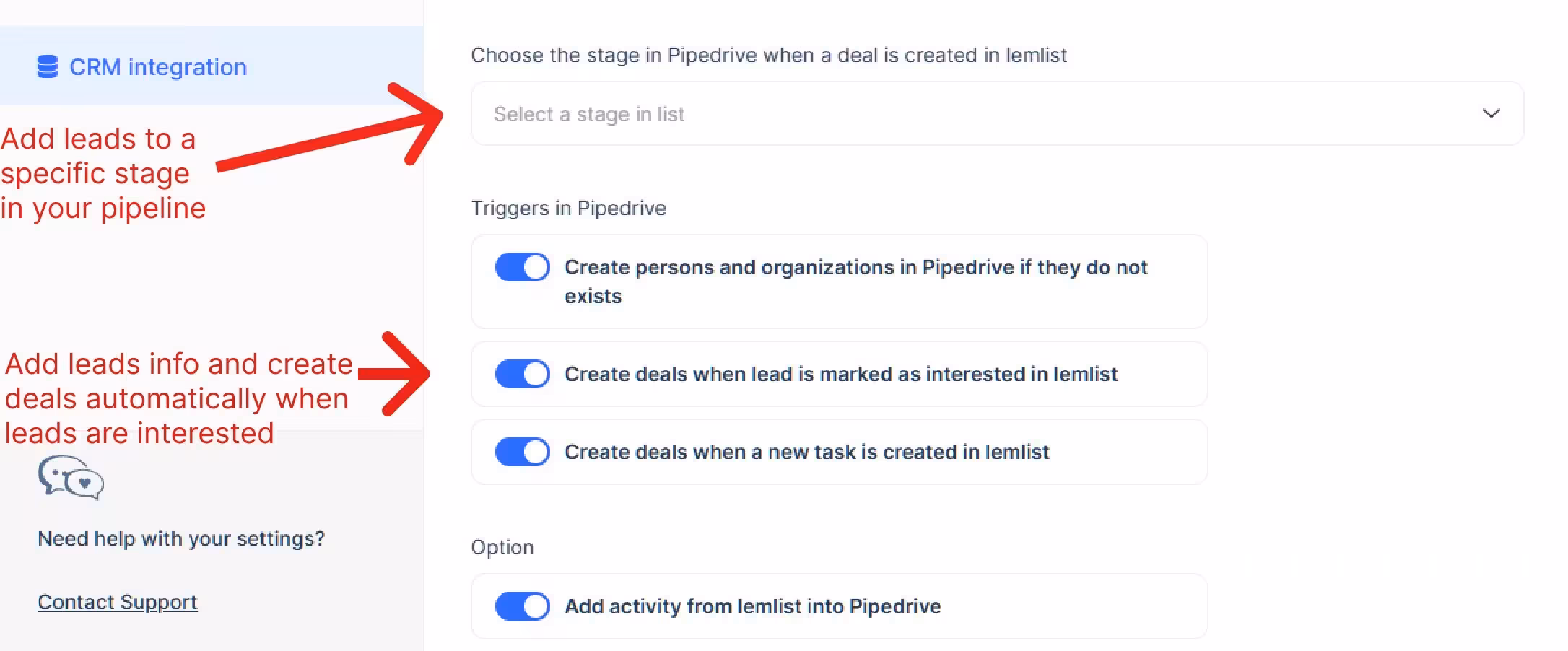
Task: Click the red arrow pointing at interested-deals toggle
Action: [x=393, y=373]
